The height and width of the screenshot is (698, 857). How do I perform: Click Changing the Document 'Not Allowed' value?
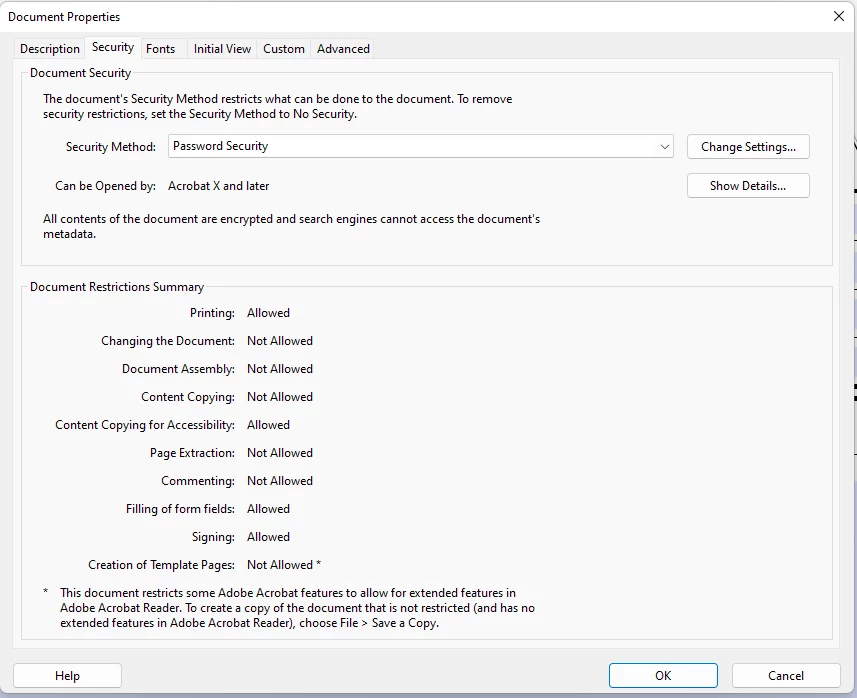(280, 341)
